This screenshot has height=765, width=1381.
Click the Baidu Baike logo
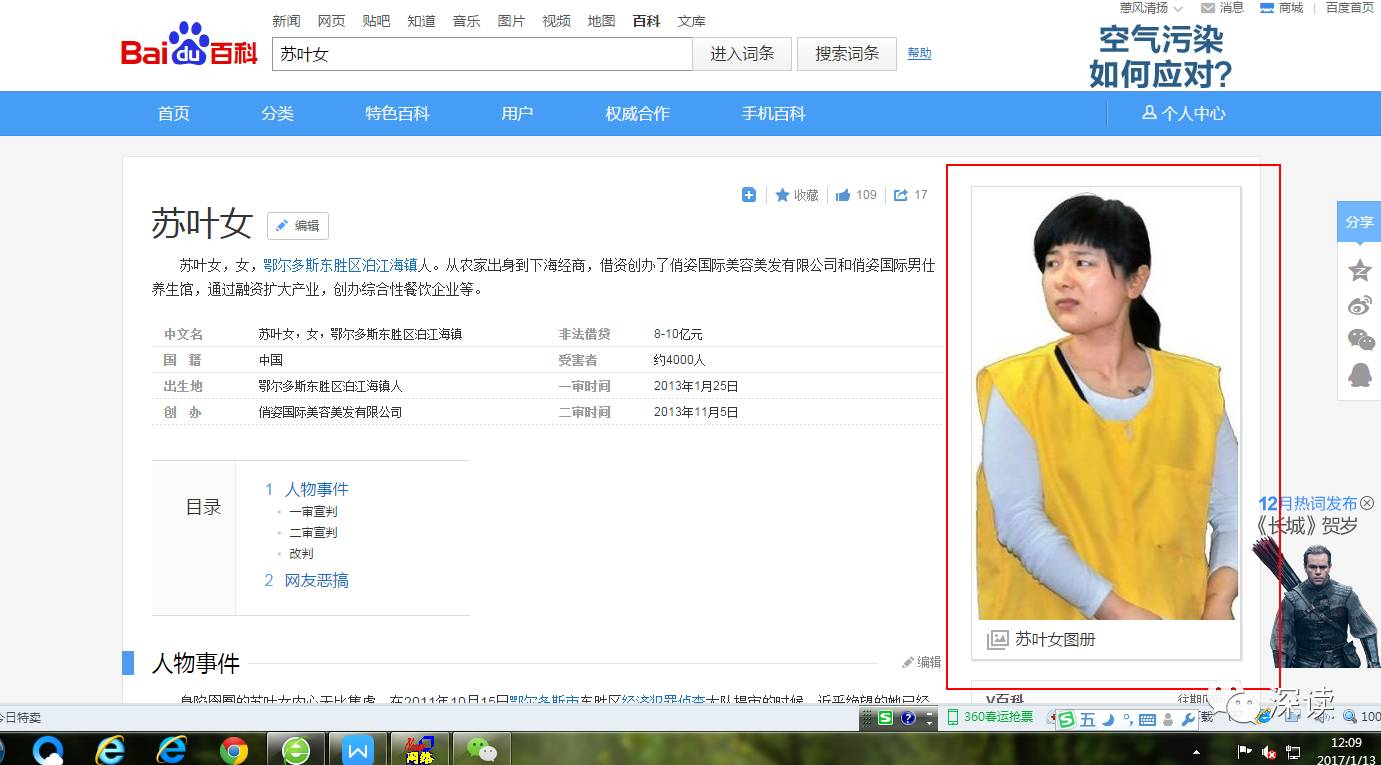point(189,46)
